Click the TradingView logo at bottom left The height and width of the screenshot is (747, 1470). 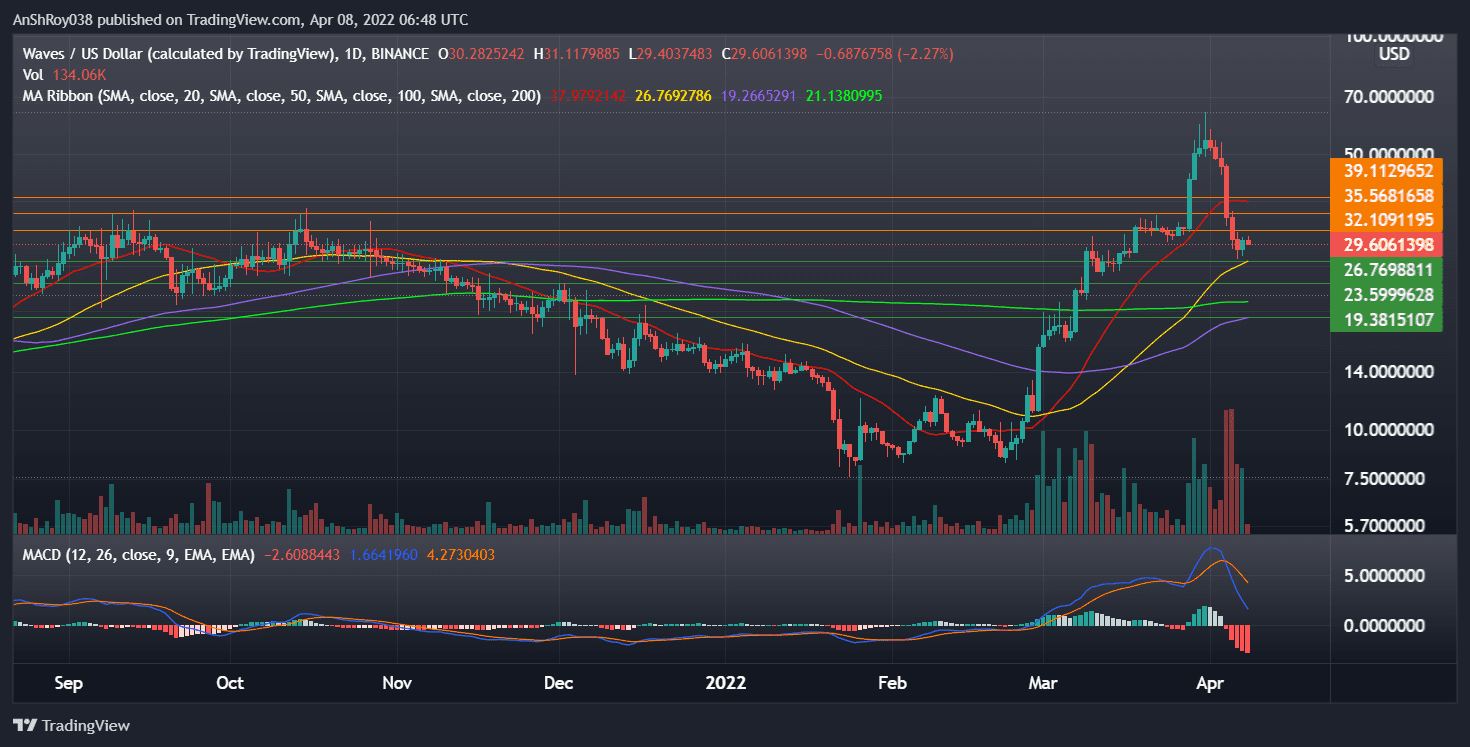tap(72, 725)
